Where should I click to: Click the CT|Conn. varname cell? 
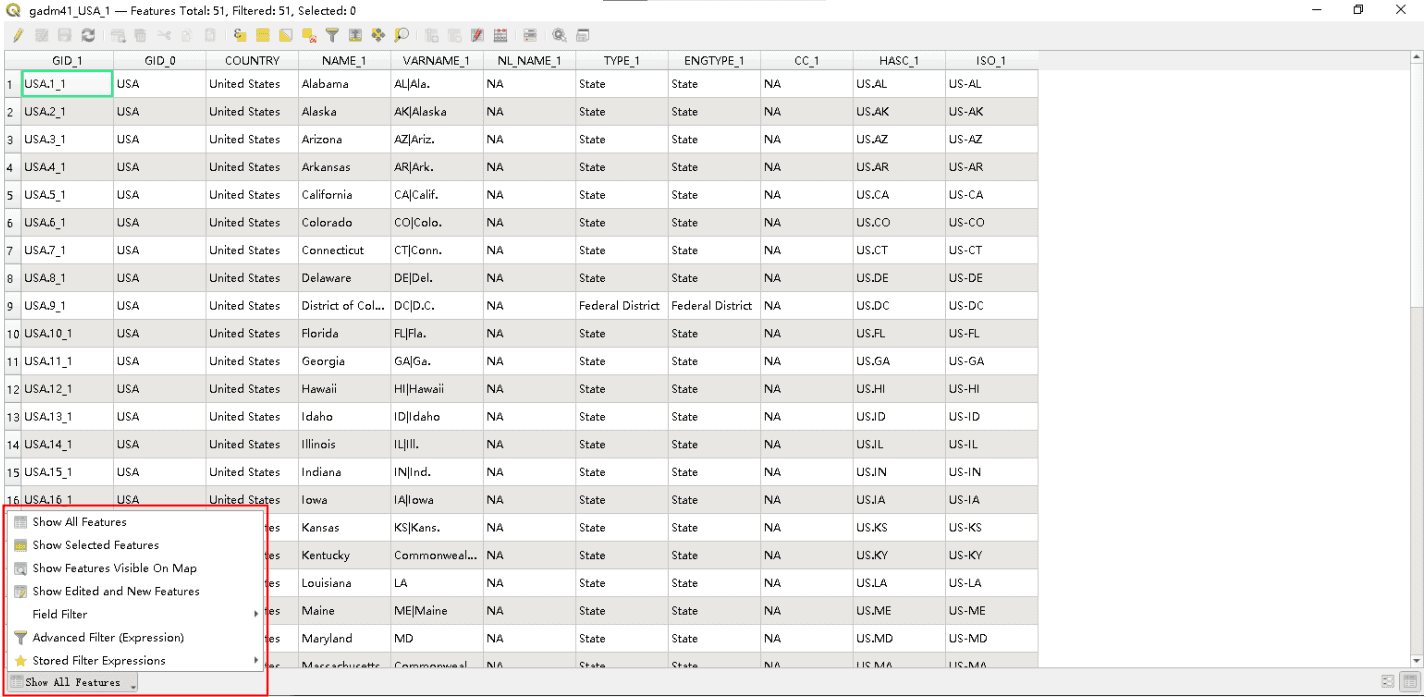pyautogui.click(x=436, y=250)
